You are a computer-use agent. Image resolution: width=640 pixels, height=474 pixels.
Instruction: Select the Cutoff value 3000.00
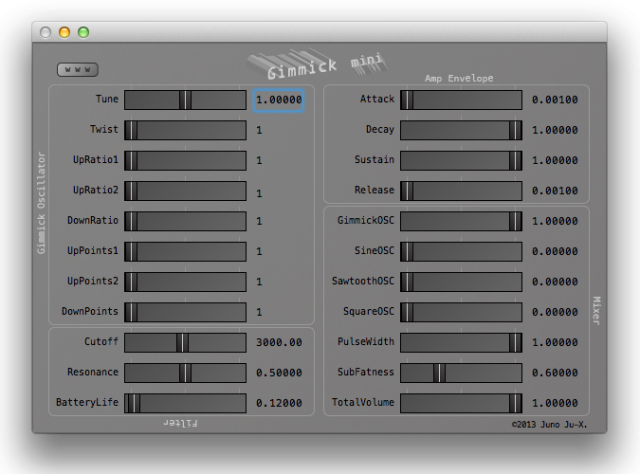(x=279, y=343)
